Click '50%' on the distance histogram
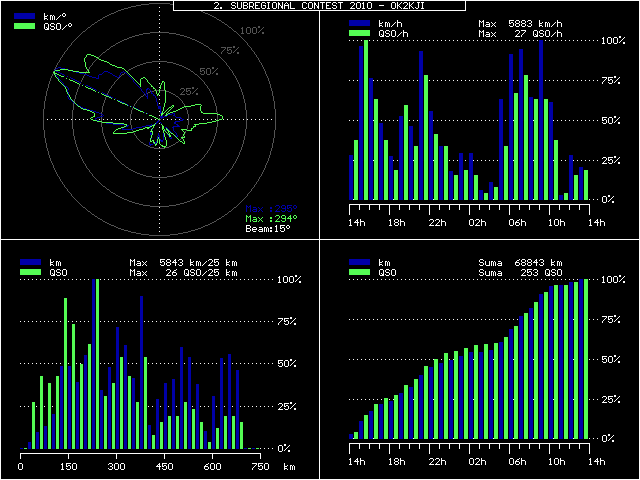 tap(287, 363)
